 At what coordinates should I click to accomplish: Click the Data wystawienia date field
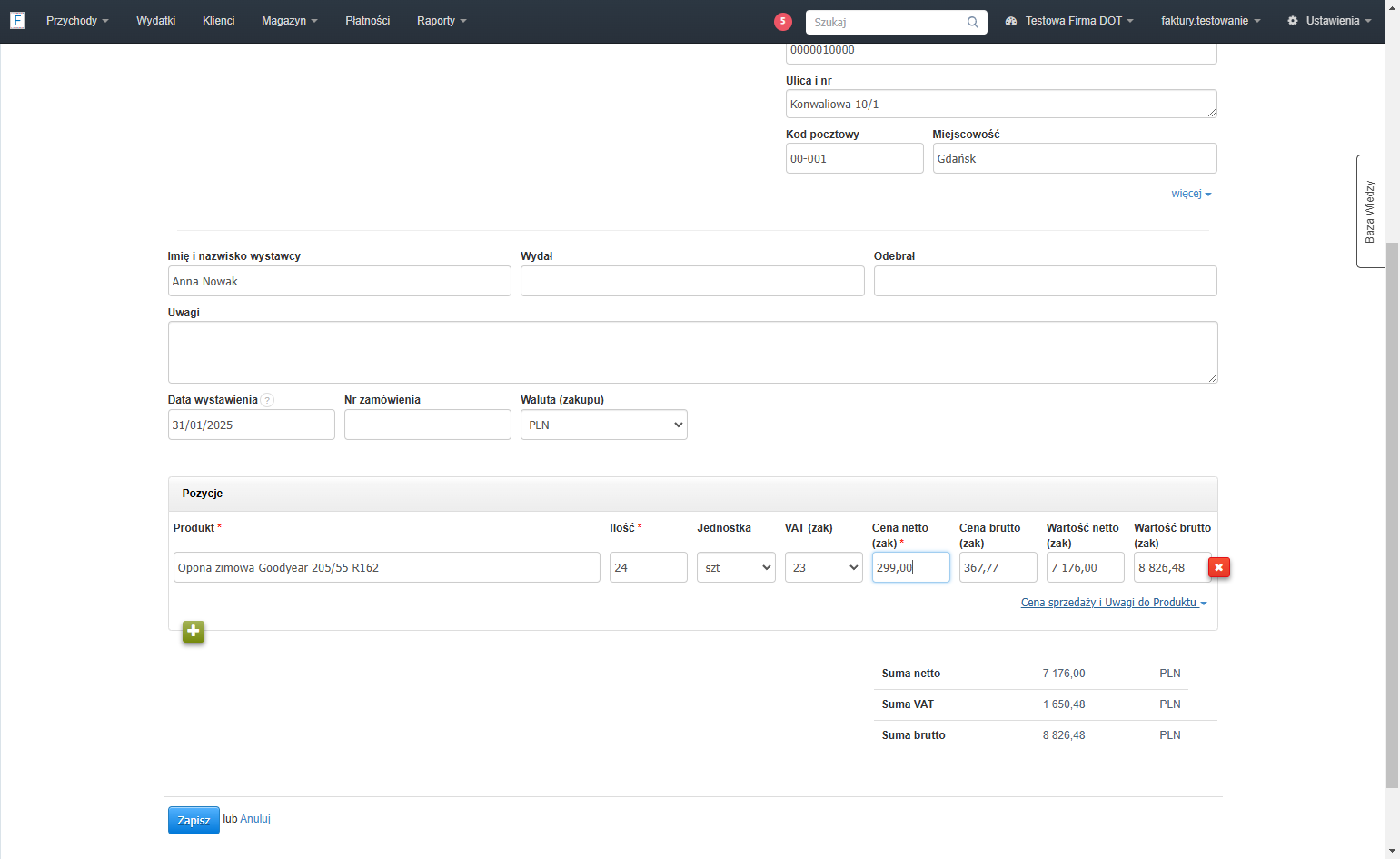point(252,425)
